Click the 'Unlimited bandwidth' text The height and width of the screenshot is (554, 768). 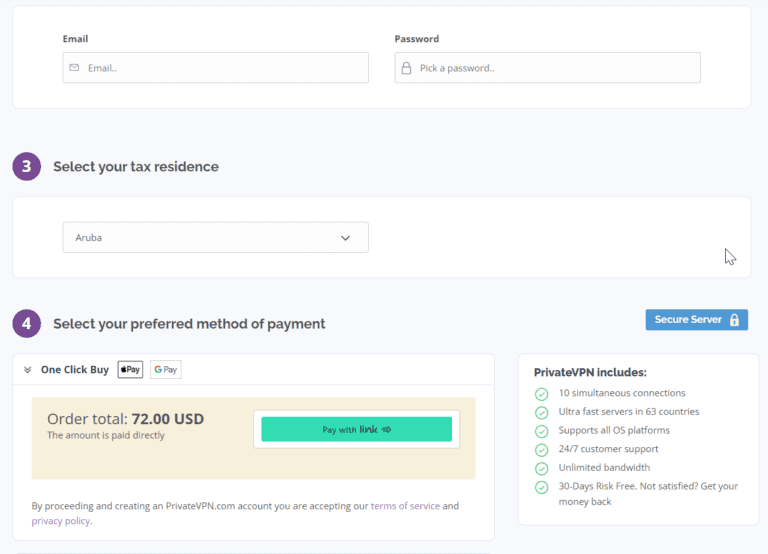pyautogui.click(x=604, y=468)
